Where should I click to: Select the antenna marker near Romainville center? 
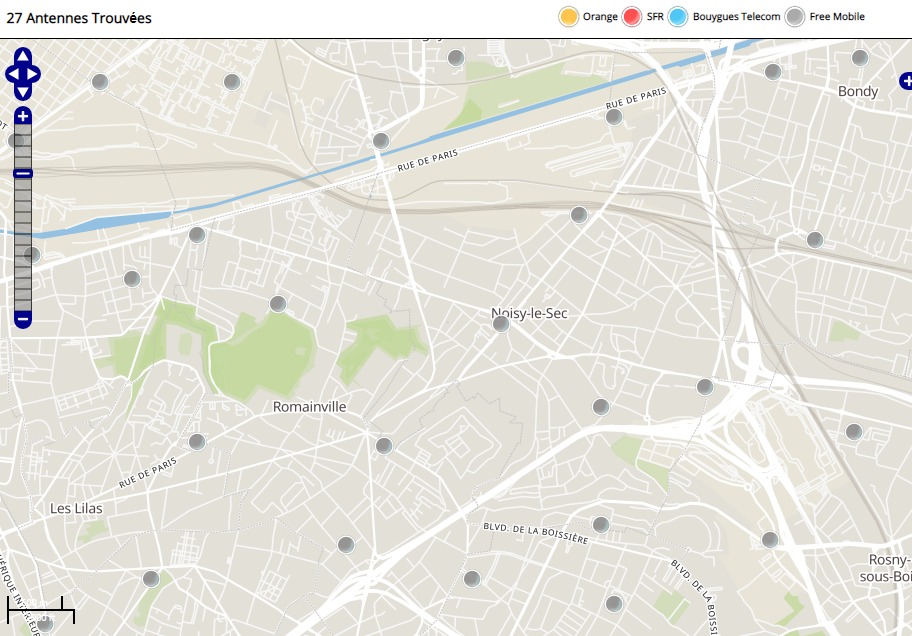pos(384,445)
